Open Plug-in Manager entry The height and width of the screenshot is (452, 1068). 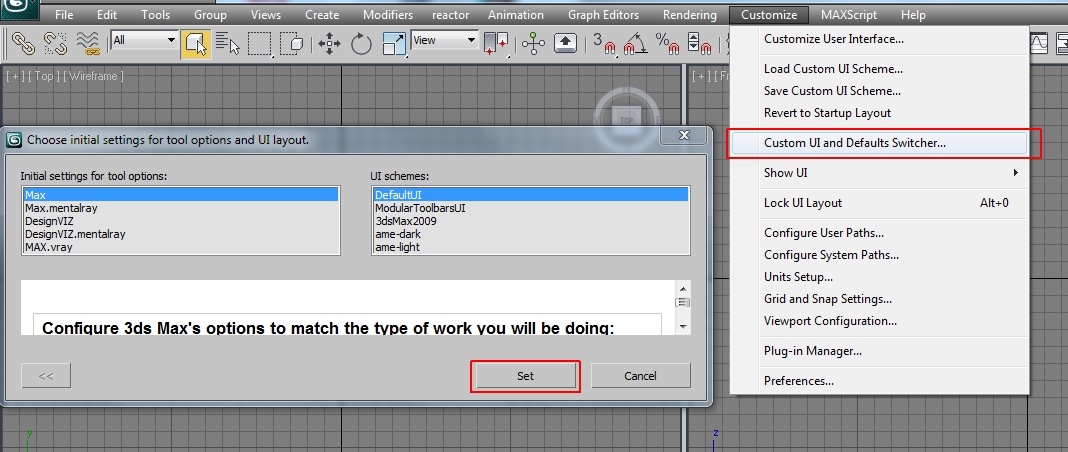tap(879, 351)
